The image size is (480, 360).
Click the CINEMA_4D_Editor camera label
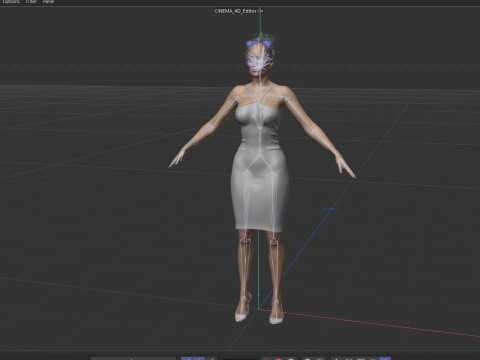(238, 11)
